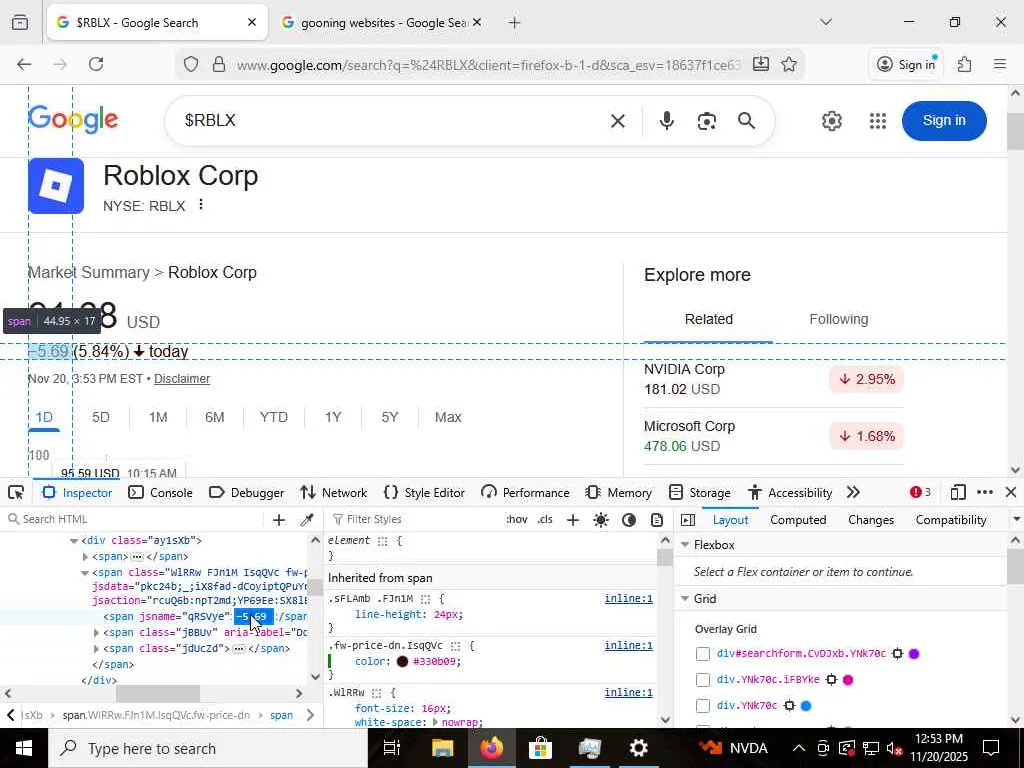The image size is (1024, 768).
Task: Click the magnifier search button in Google
Action: (746, 121)
